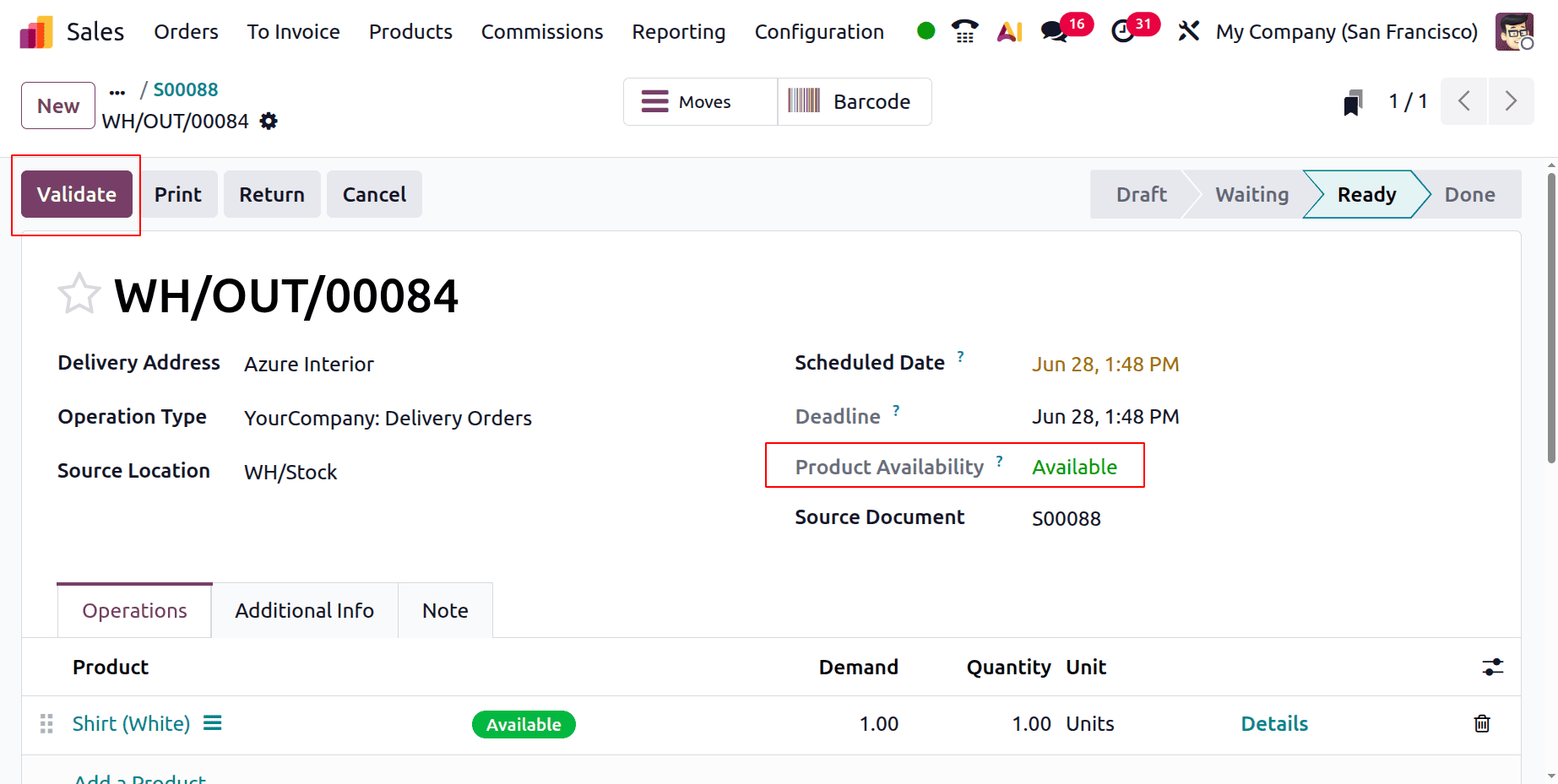The image size is (1558, 784).
Task: Select the Draft status stage
Action: [1141, 194]
